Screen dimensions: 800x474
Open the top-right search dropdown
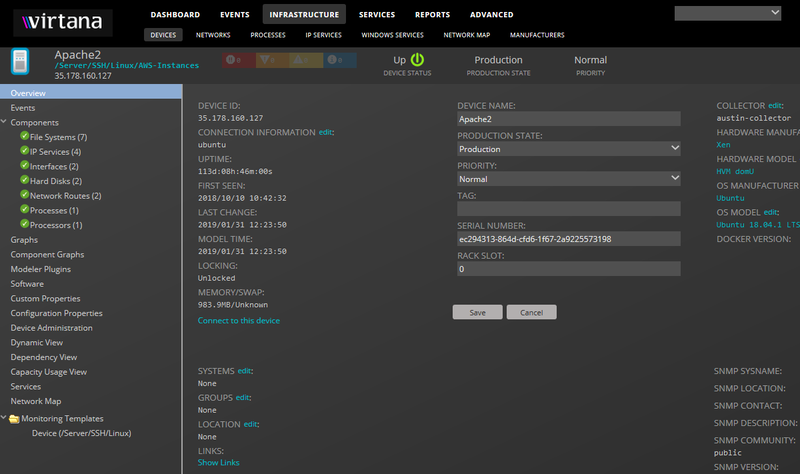pos(728,13)
